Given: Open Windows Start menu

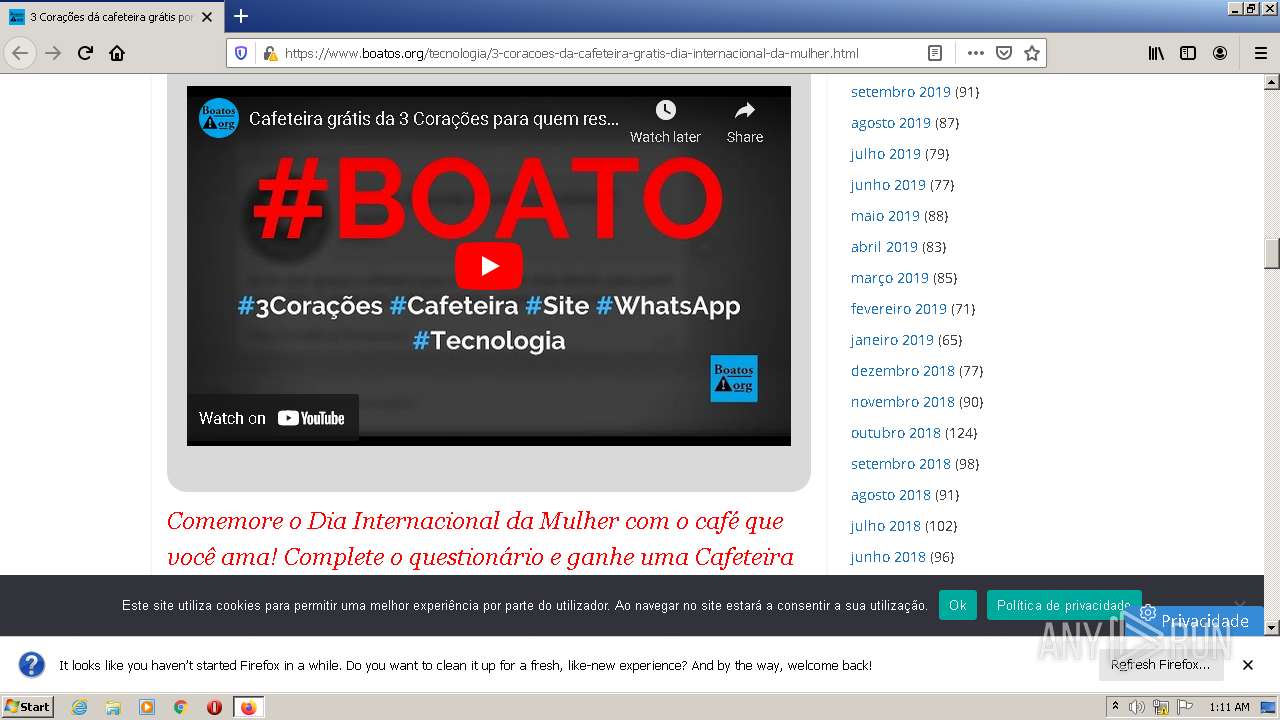Looking at the screenshot, I should [x=27, y=707].
